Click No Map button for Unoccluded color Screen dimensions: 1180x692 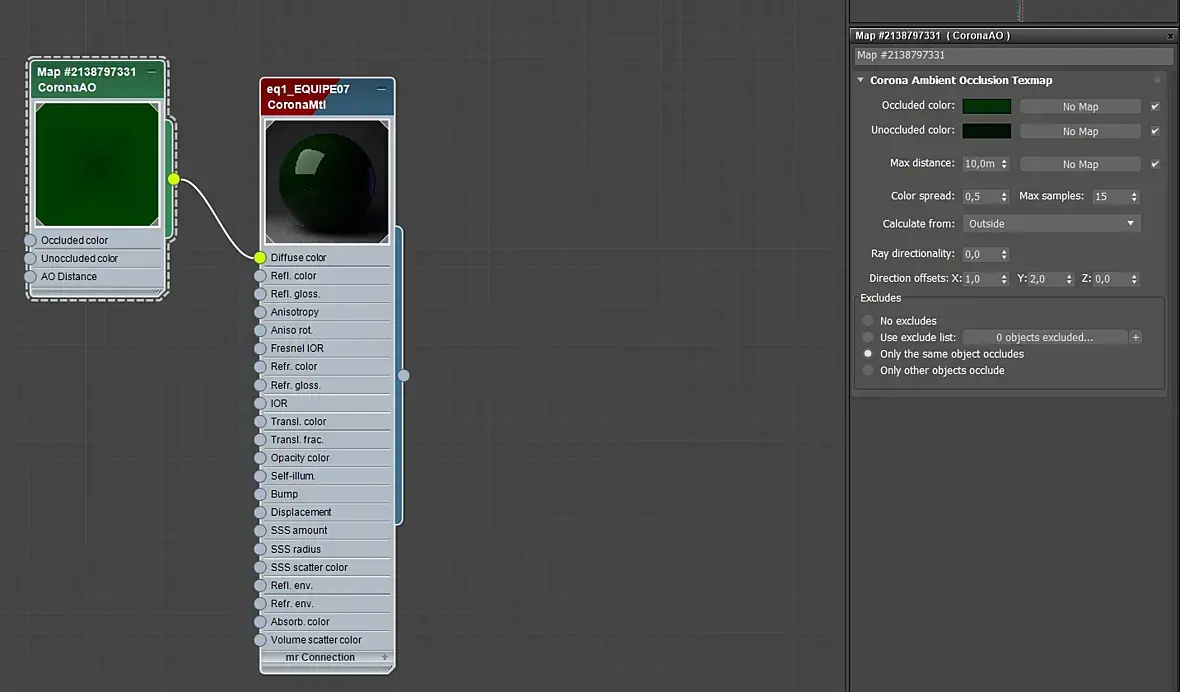click(1080, 131)
